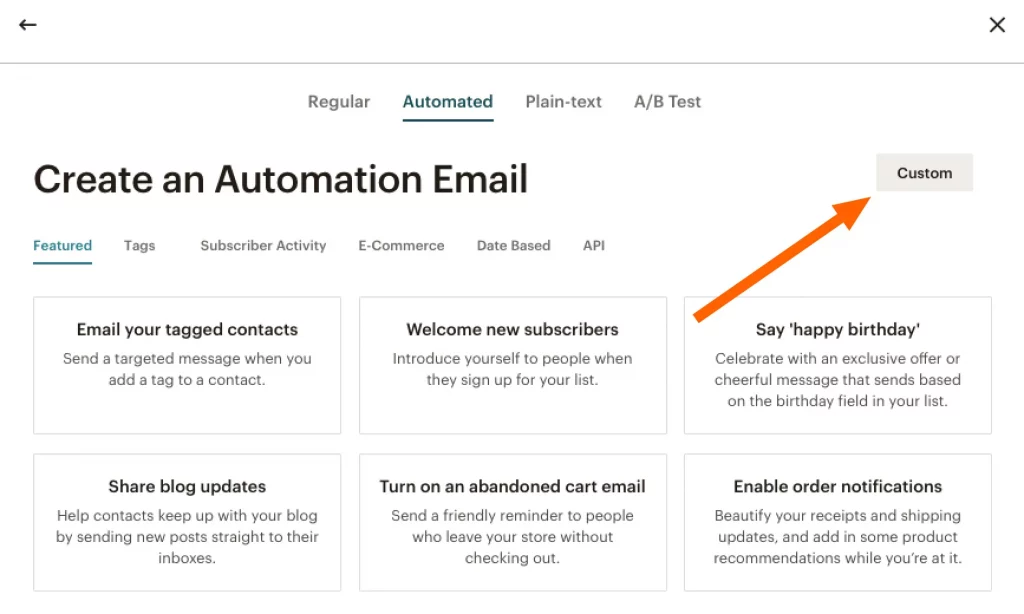1024x614 pixels.
Task: View the E-Commerce automation category
Action: (401, 246)
